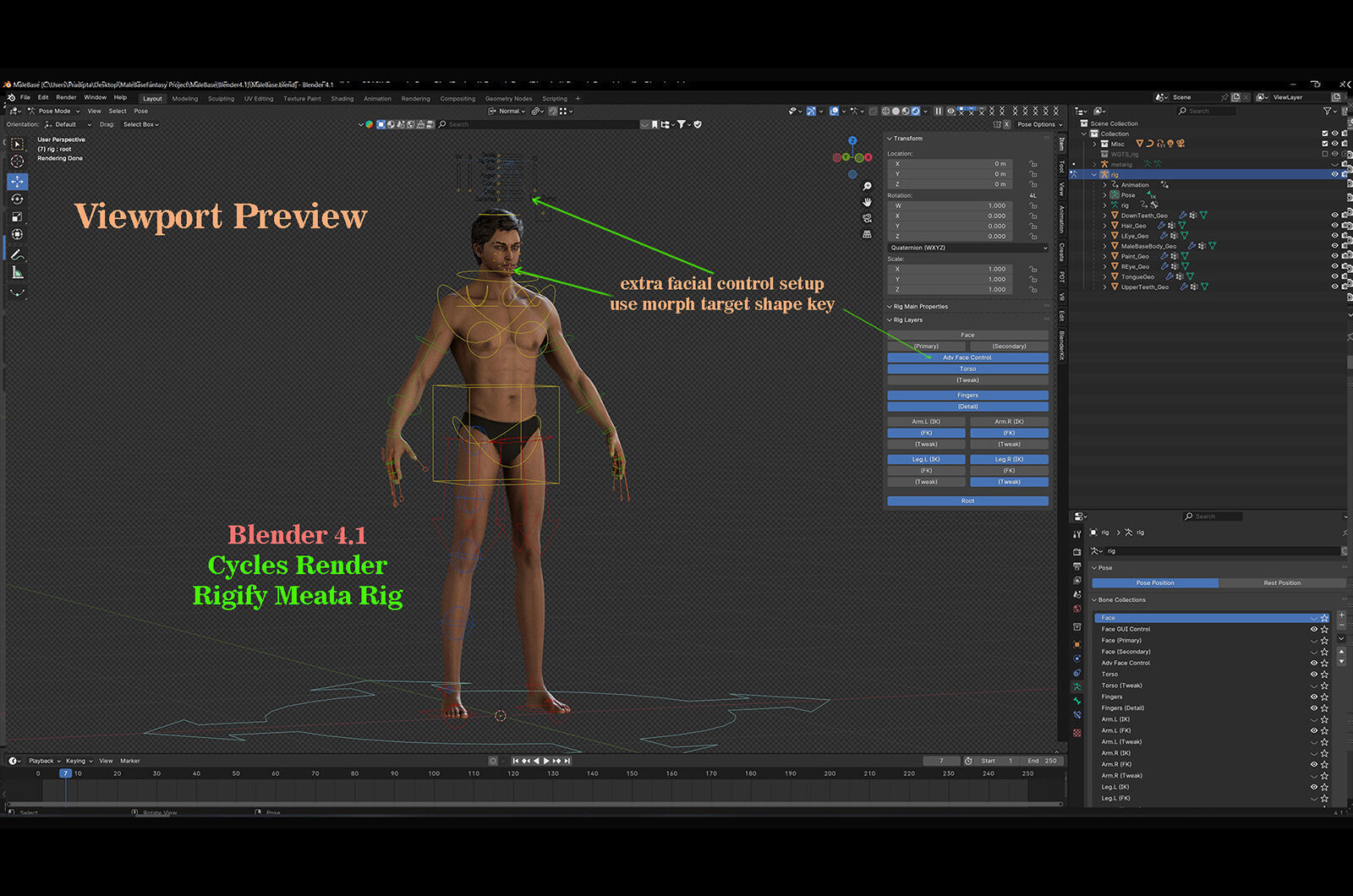Toggle camera view icon in viewport
The height and width of the screenshot is (896, 1353).
coord(867,218)
